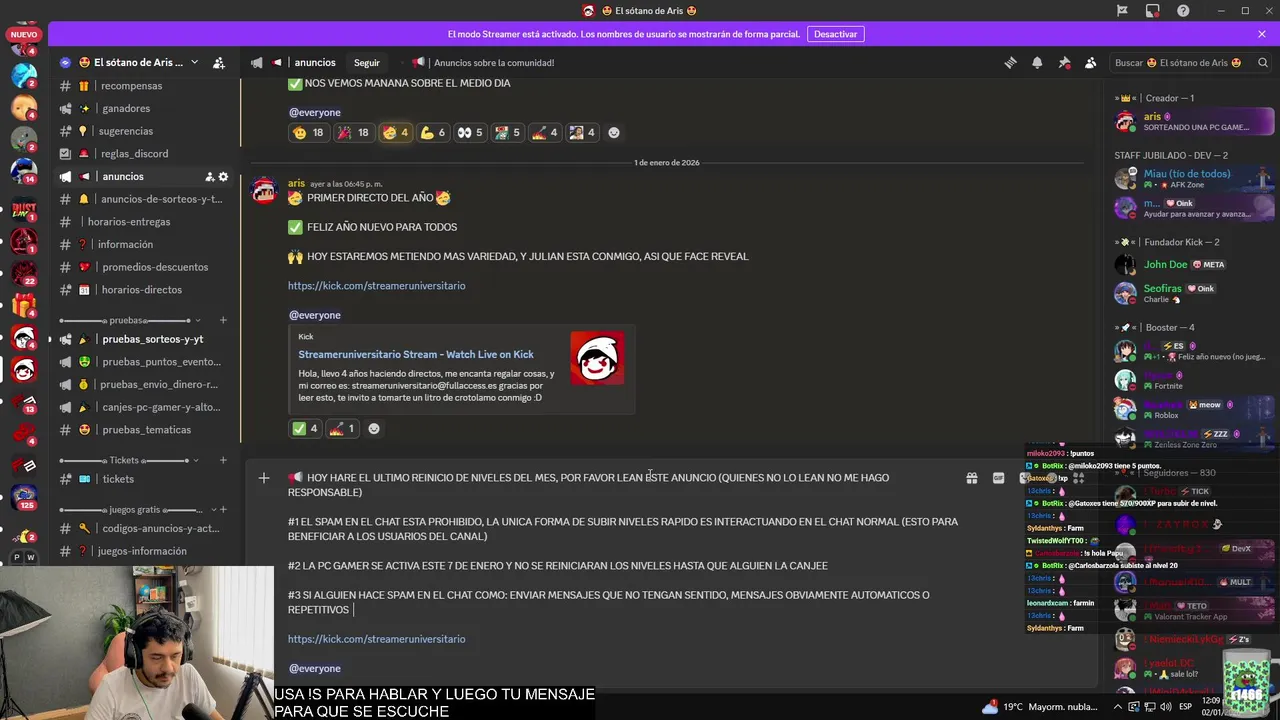Toggle the eyes 5 reaction

click(470, 132)
